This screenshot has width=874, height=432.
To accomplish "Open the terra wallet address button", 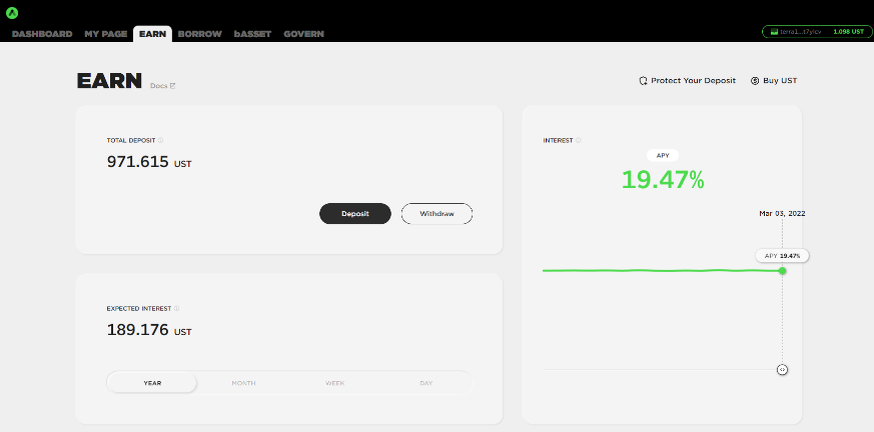I will click(816, 32).
